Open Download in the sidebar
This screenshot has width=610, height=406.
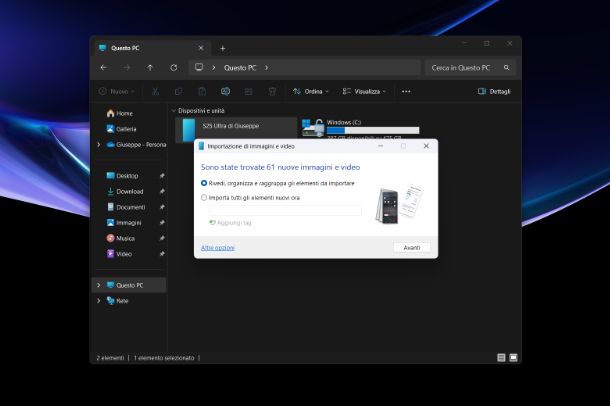[x=129, y=191]
